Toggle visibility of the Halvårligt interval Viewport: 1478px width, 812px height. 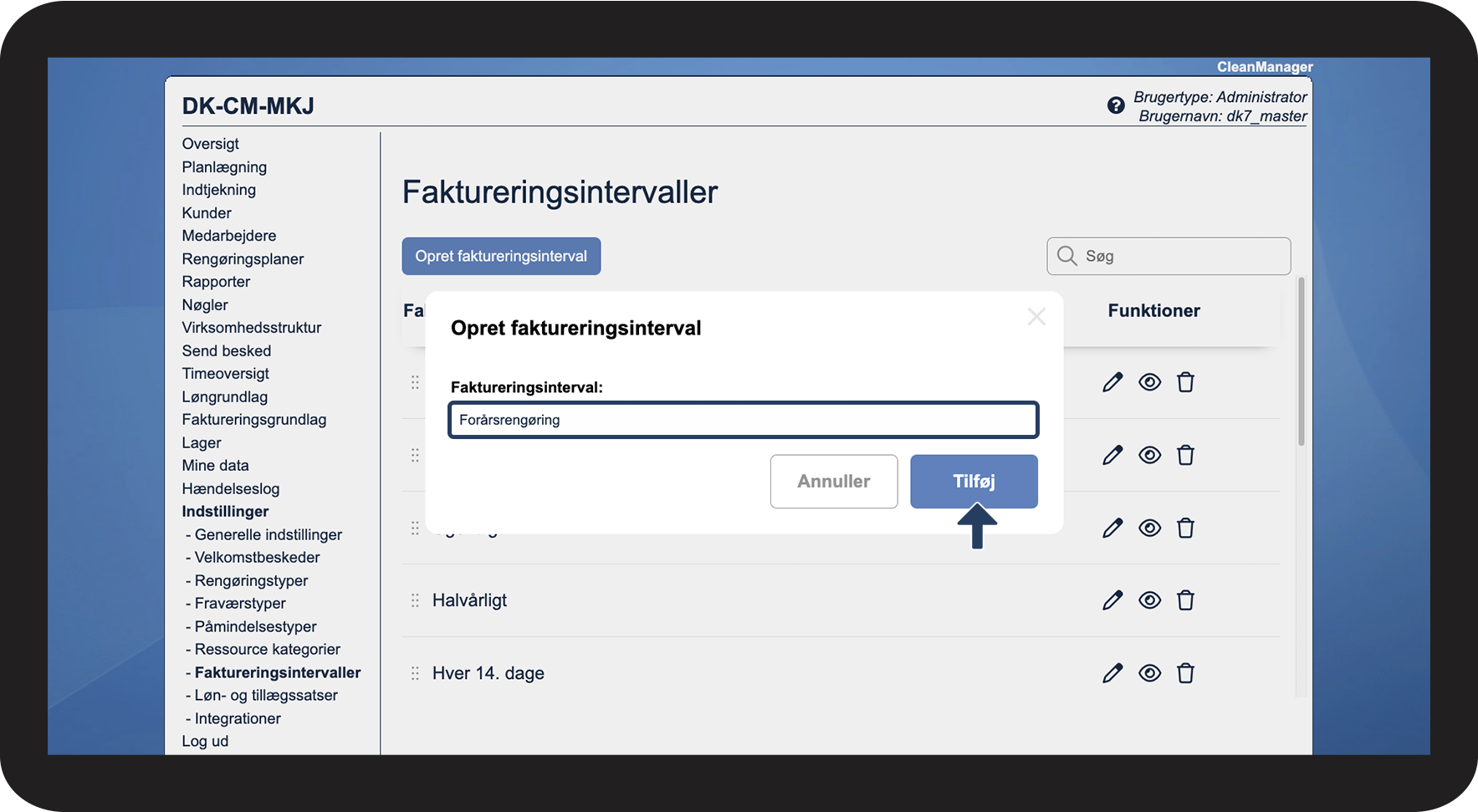click(1150, 600)
